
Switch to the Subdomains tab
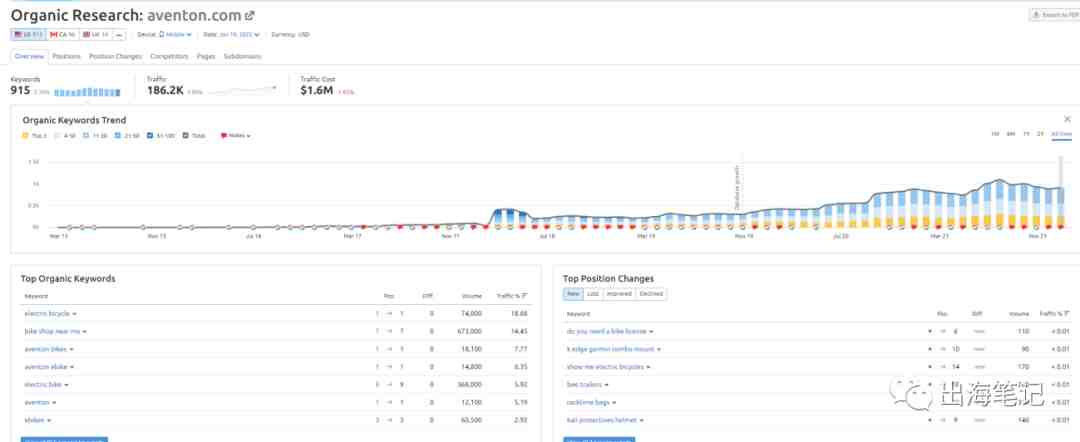click(x=242, y=56)
